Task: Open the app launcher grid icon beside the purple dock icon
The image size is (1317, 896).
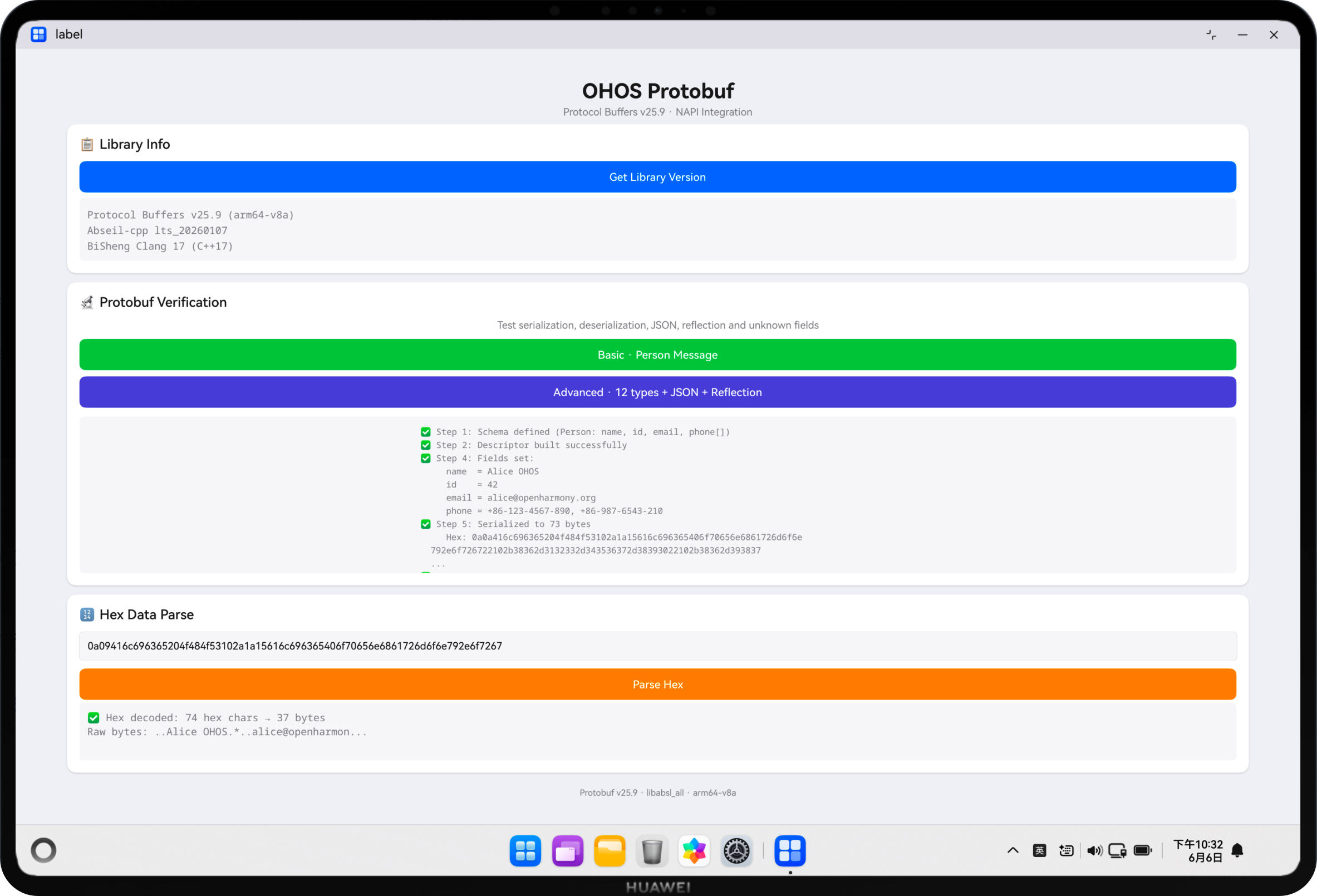Action: click(x=525, y=851)
